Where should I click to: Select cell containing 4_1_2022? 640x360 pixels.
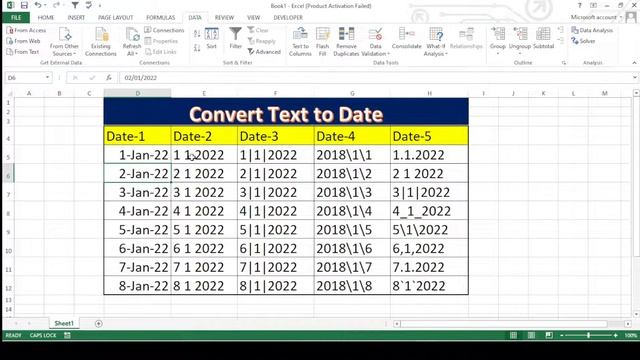[429, 211]
